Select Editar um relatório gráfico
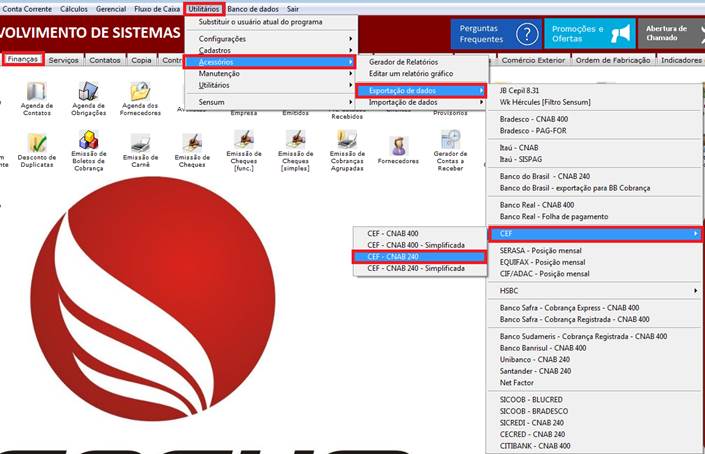Viewport: 705px width, 454px height. [421, 74]
